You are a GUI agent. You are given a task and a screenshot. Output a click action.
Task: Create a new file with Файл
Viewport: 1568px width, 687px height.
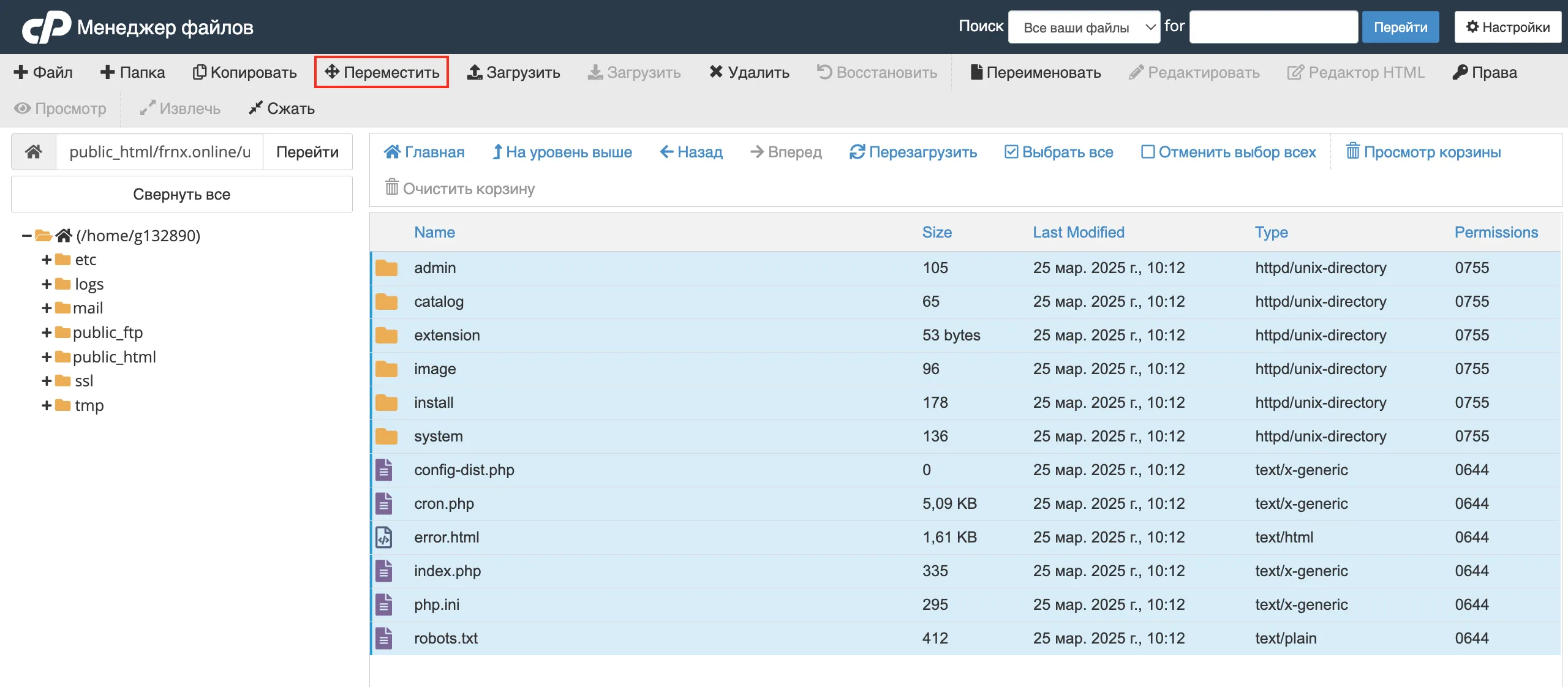pos(43,72)
